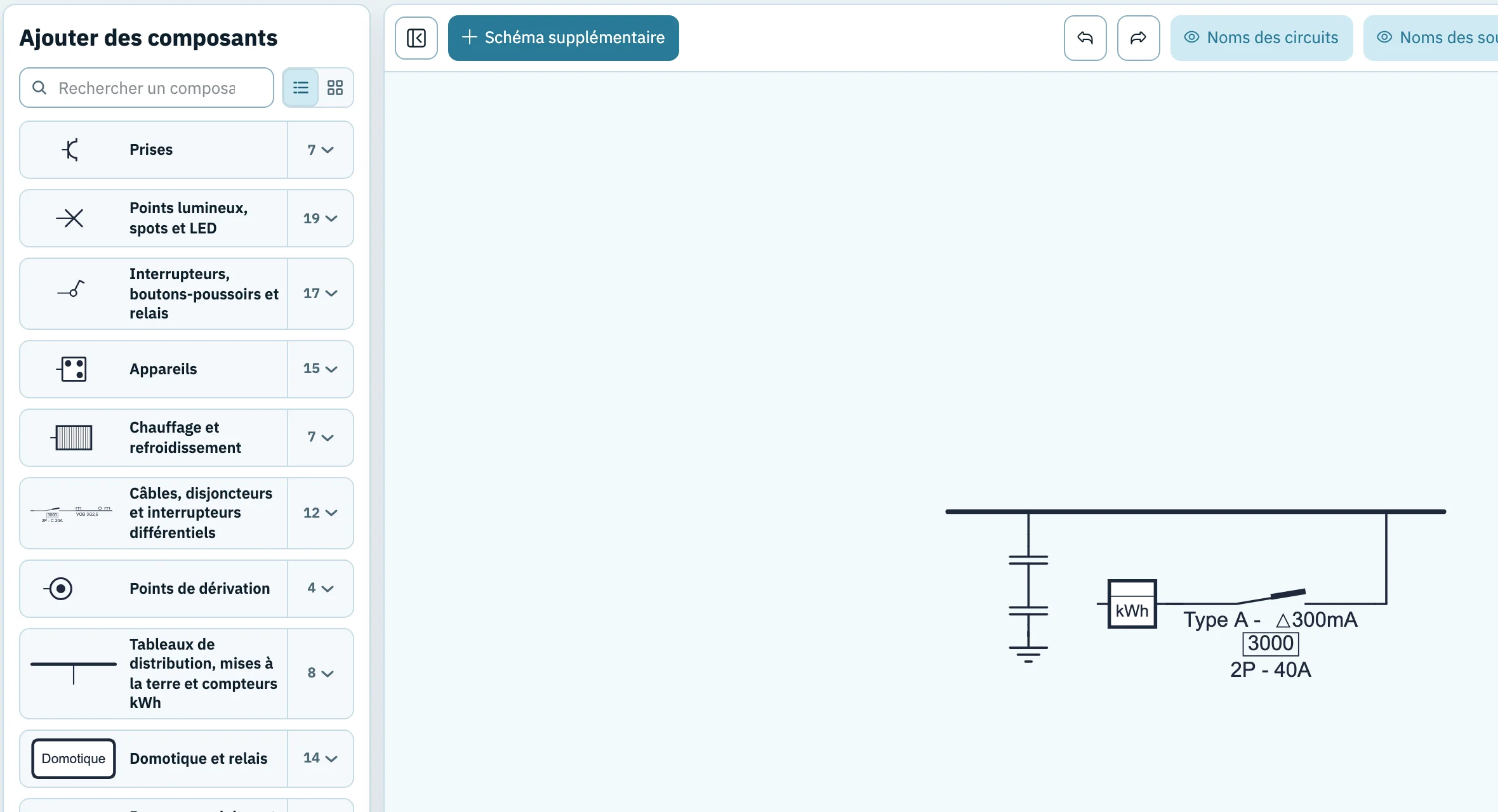The image size is (1498, 812).
Task: Collapse the components sidebar panel icon
Action: 416,38
